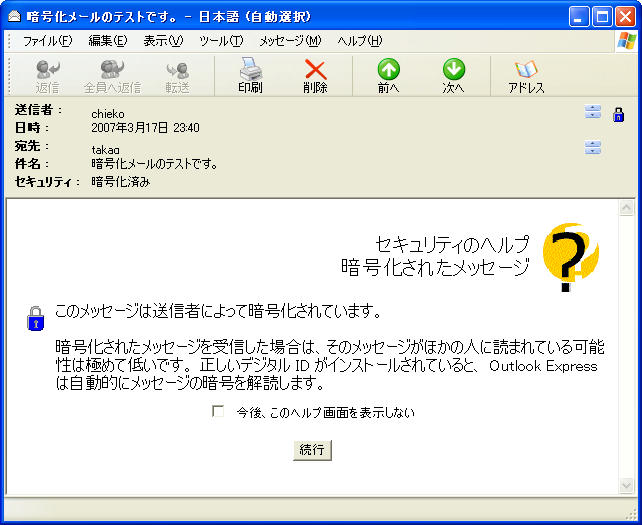Enable 'don't show this help screen' checkbox
The image size is (642, 525).
coord(218,412)
